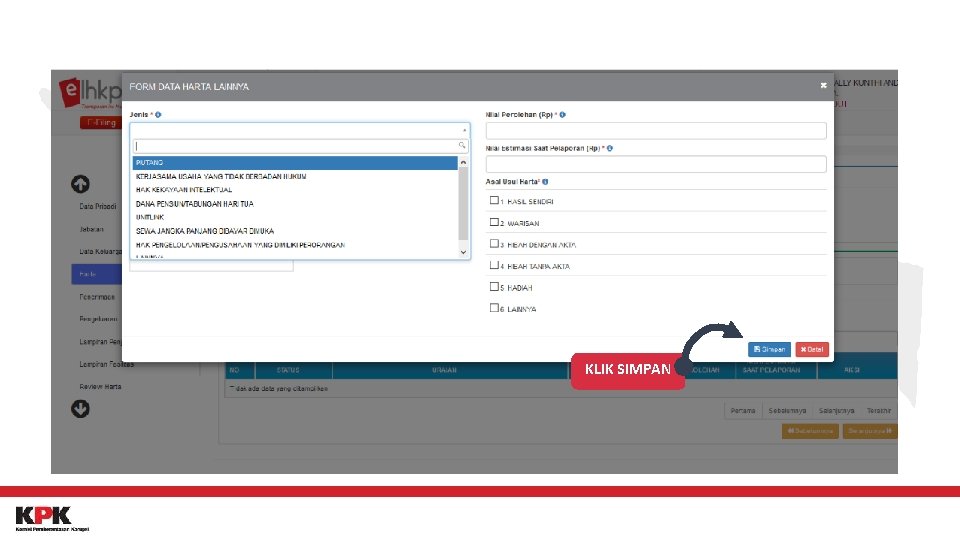Click the Asal Usul Harta info icon
This screenshot has height=540, width=960.
click(545, 182)
